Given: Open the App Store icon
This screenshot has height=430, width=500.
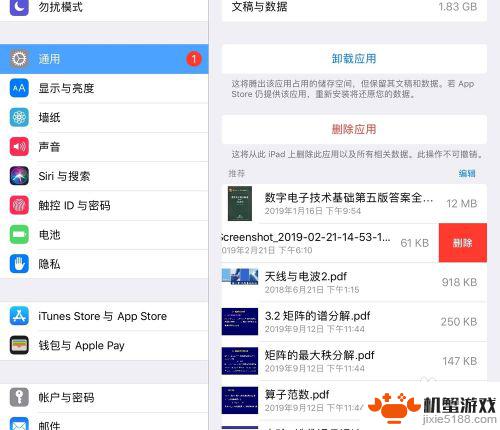Looking at the screenshot, I should pos(19,316).
